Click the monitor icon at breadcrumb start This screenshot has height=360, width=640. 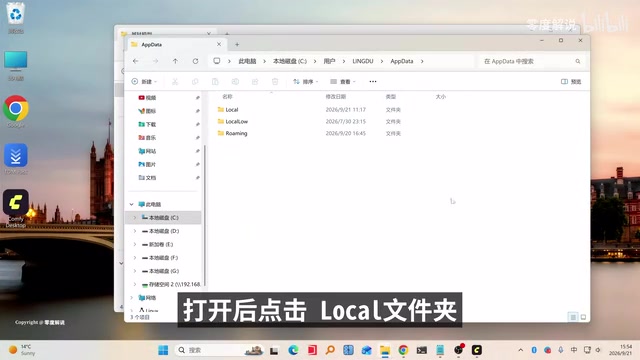[217, 61]
